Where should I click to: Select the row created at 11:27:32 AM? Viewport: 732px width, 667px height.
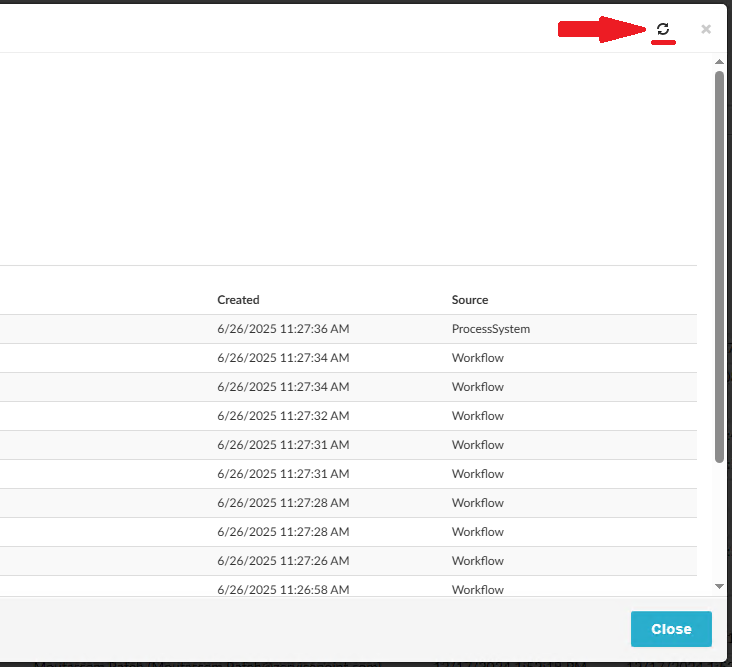coord(283,416)
